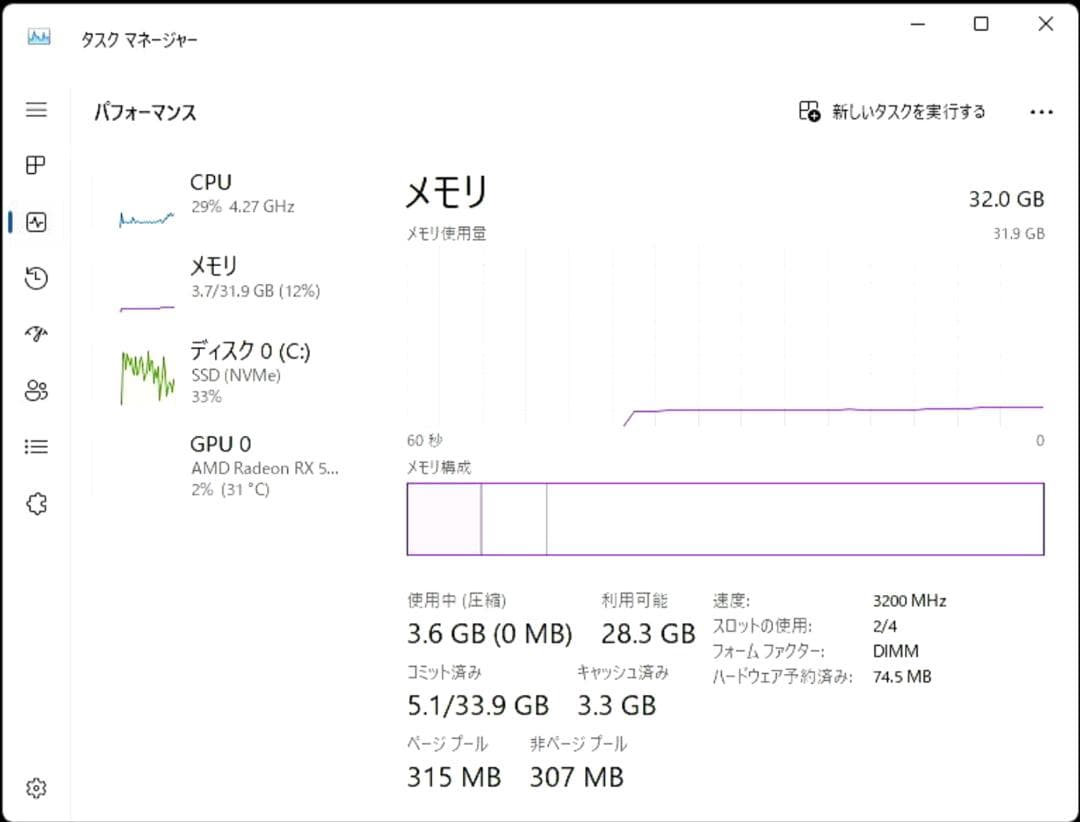Click the メモリ構成 composition bar
The width and height of the screenshot is (1080, 822).
727,518
